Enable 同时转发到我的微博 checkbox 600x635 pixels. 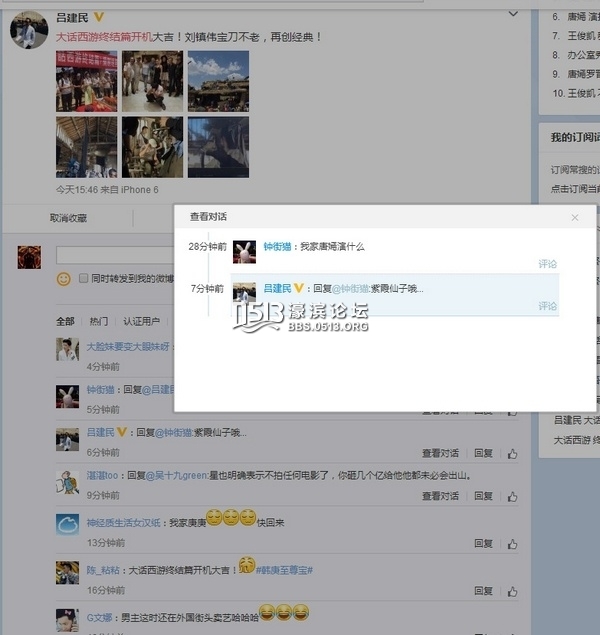(84, 278)
